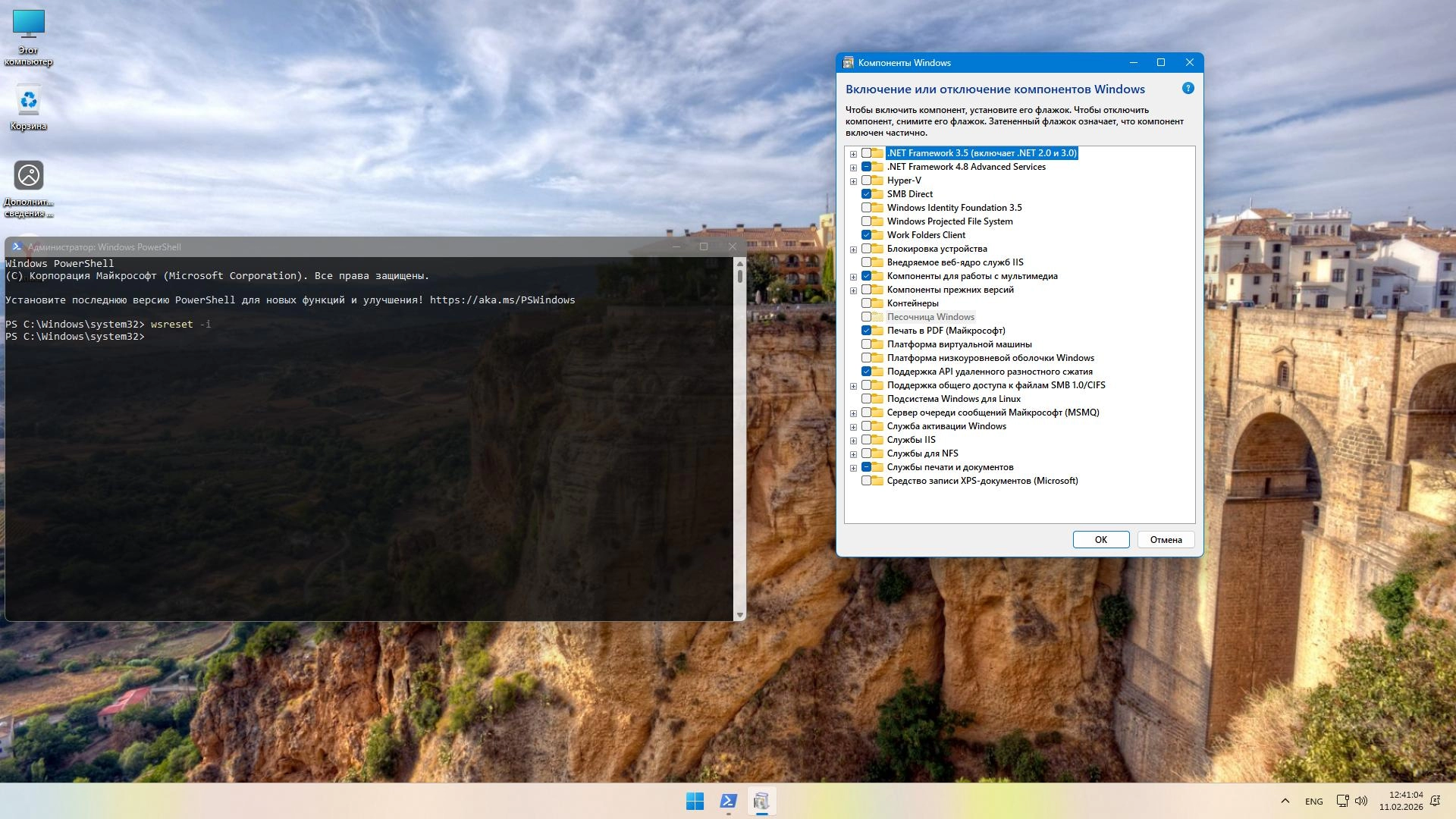The image size is (1456, 819).
Task: Switch to PowerShell in the taskbar
Action: click(x=728, y=801)
